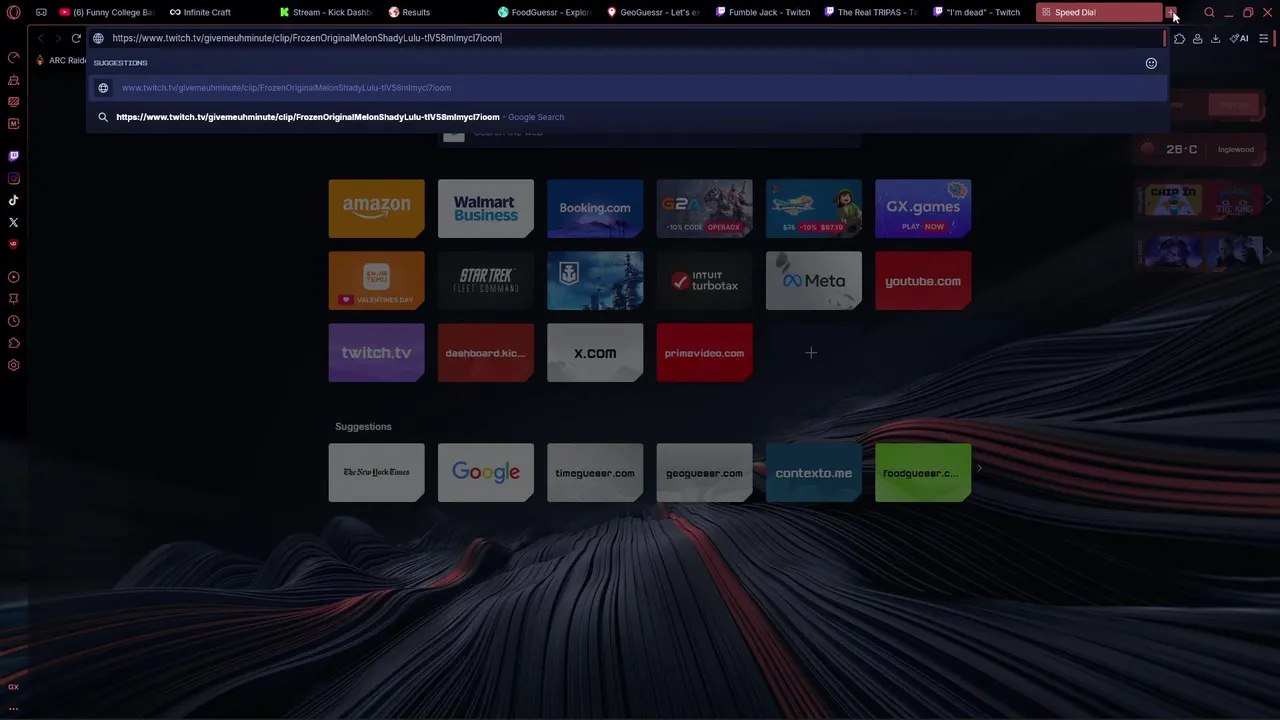Open Settings gear in sidebar
Screen dimensions: 1280x720
point(13,365)
